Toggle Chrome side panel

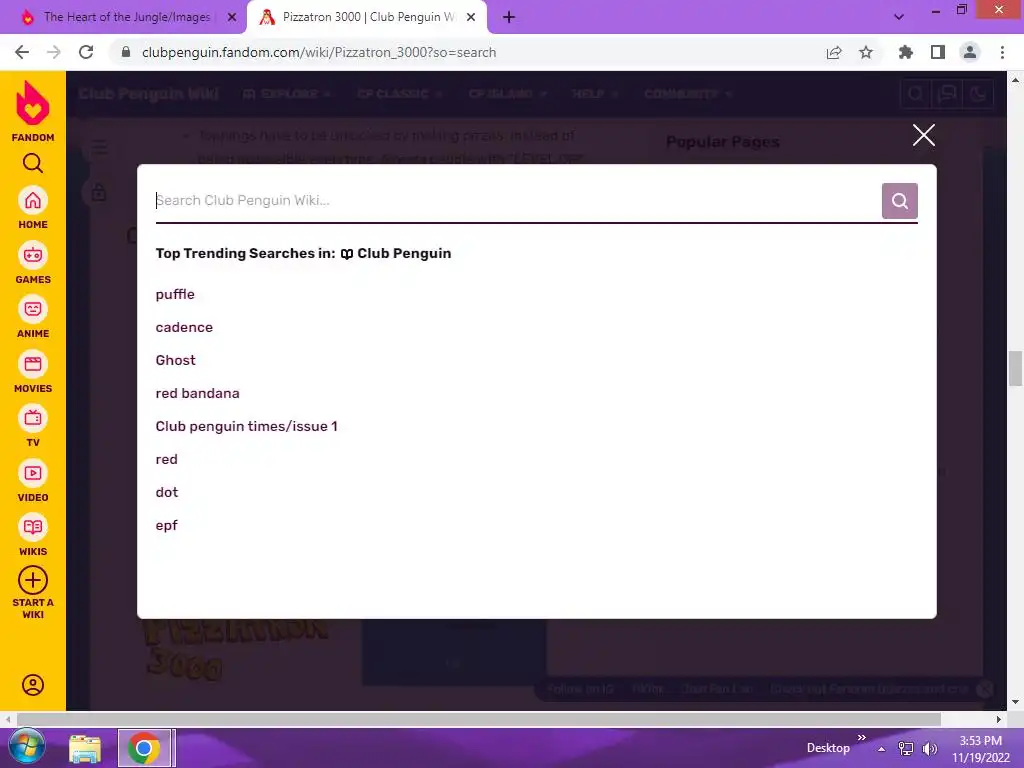[x=938, y=52]
